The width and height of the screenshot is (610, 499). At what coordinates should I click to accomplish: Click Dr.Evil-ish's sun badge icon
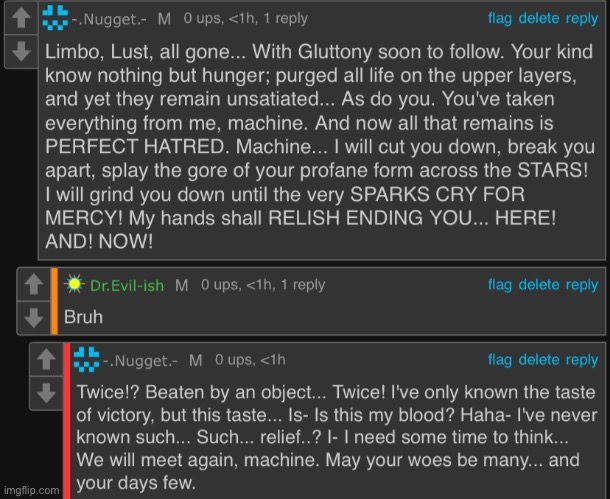76,285
